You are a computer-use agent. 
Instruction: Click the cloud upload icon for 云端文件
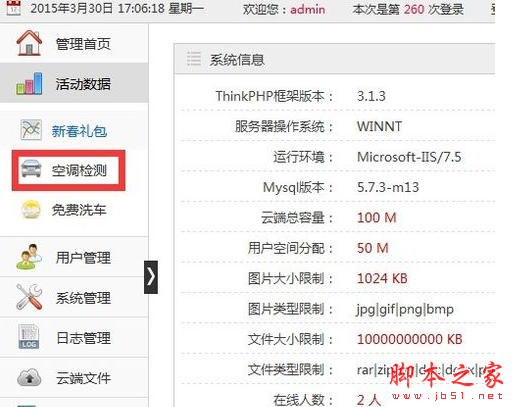click(x=29, y=378)
